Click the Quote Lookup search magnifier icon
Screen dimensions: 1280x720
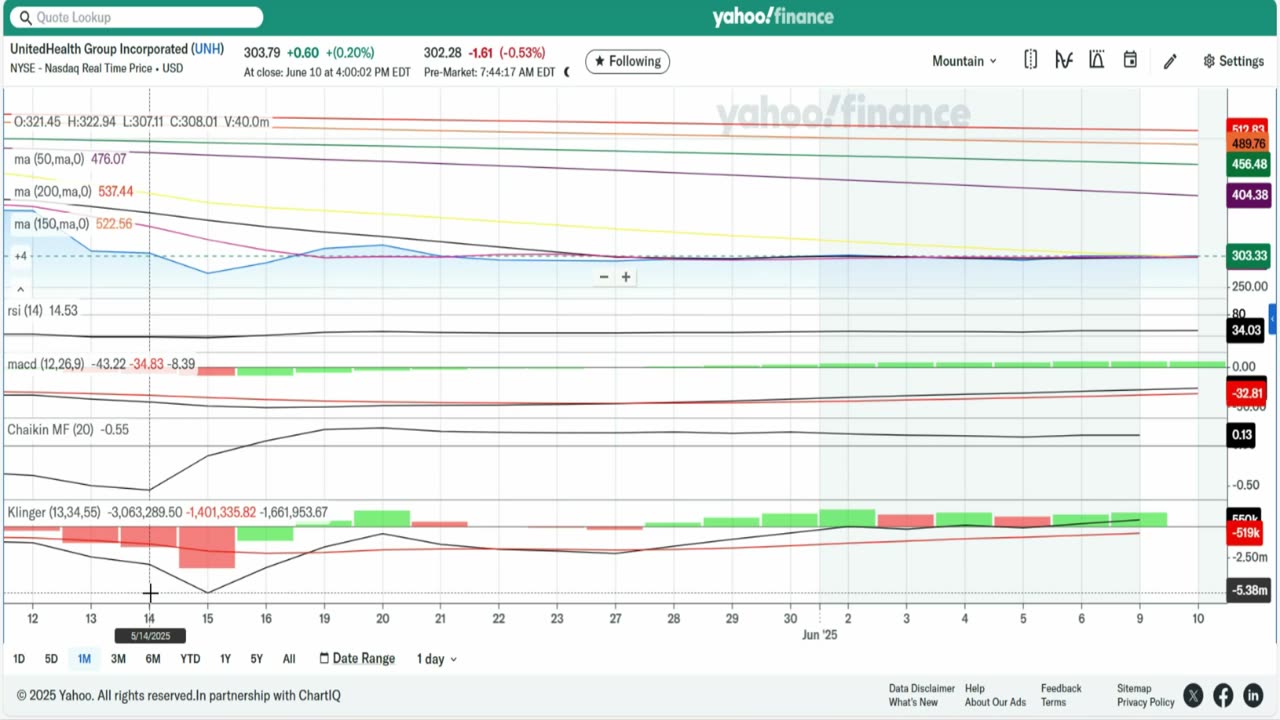24,18
